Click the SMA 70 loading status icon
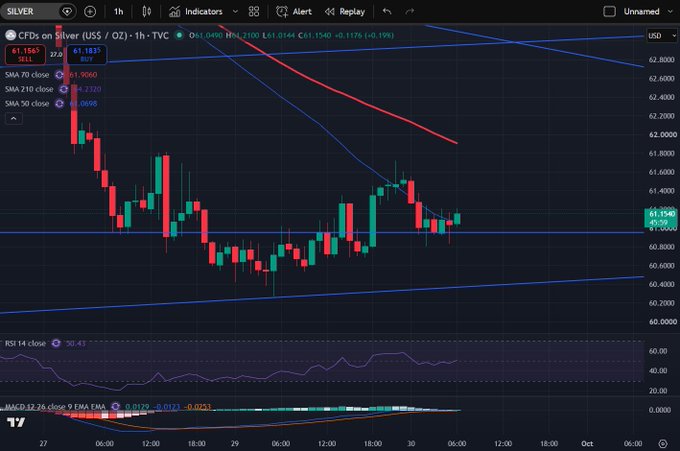Image resolution: width=680 pixels, height=451 pixels. coord(59,75)
